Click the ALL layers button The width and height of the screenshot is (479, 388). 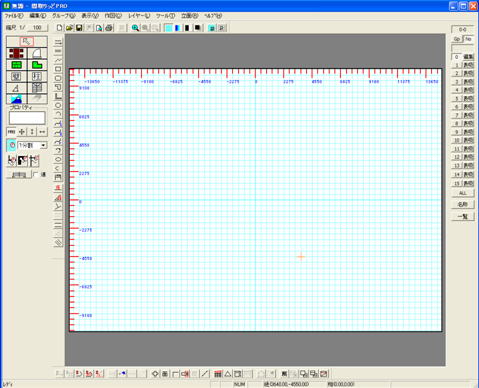462,193
